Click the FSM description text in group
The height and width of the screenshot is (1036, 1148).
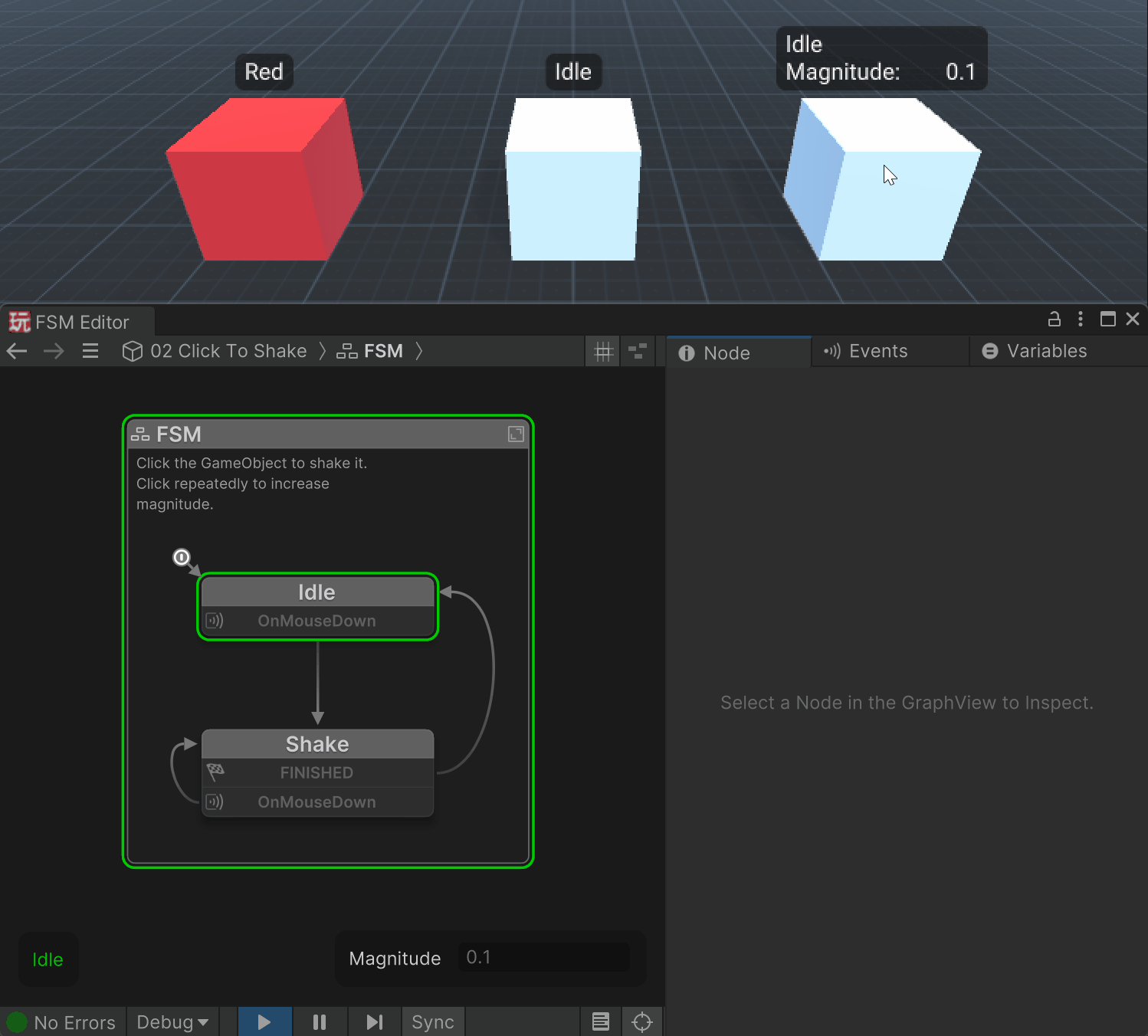[x=251, y=484]
